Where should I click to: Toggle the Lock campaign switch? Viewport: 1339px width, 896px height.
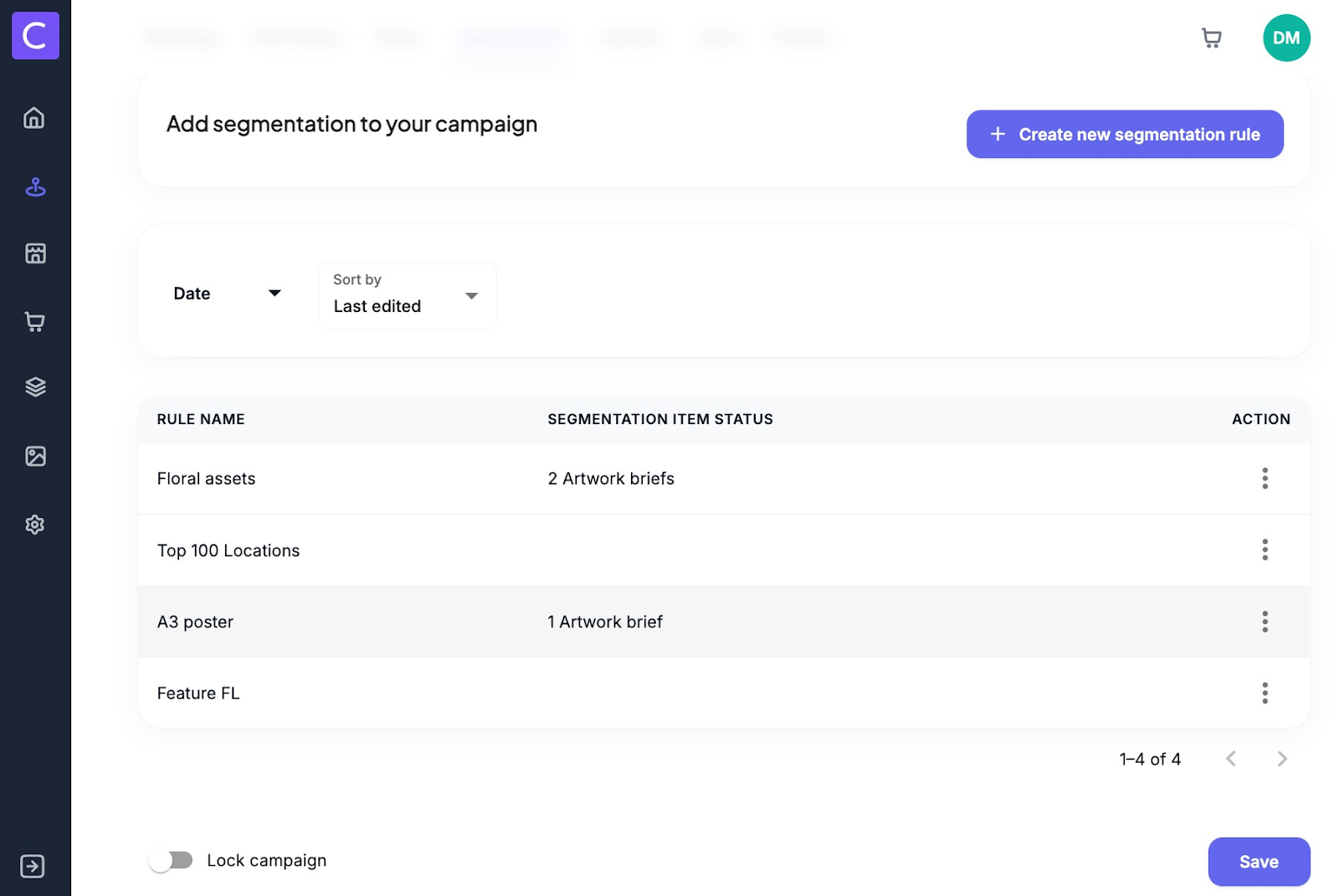click(171, 860)
